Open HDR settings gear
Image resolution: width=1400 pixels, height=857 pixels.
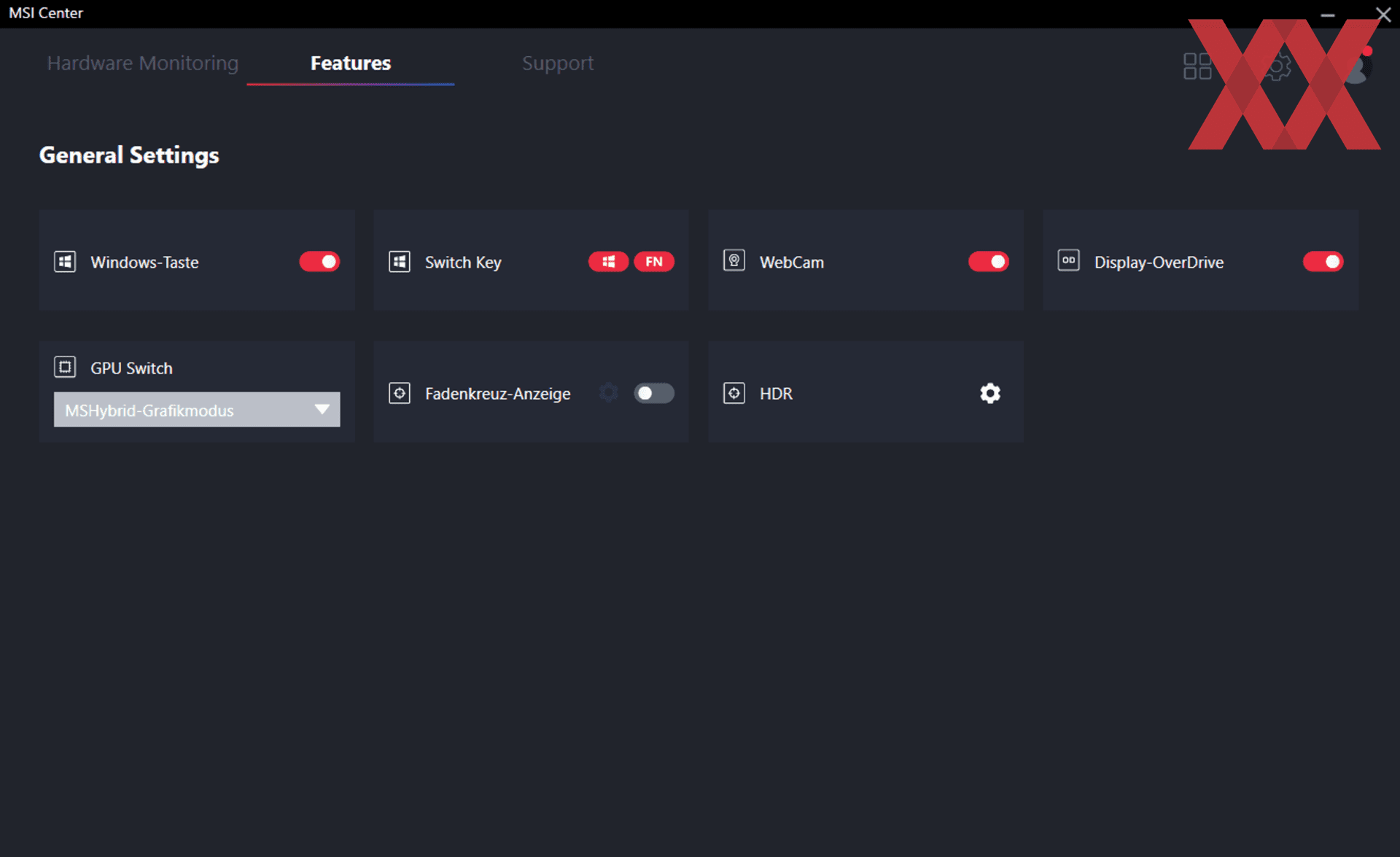coord(990,393)
